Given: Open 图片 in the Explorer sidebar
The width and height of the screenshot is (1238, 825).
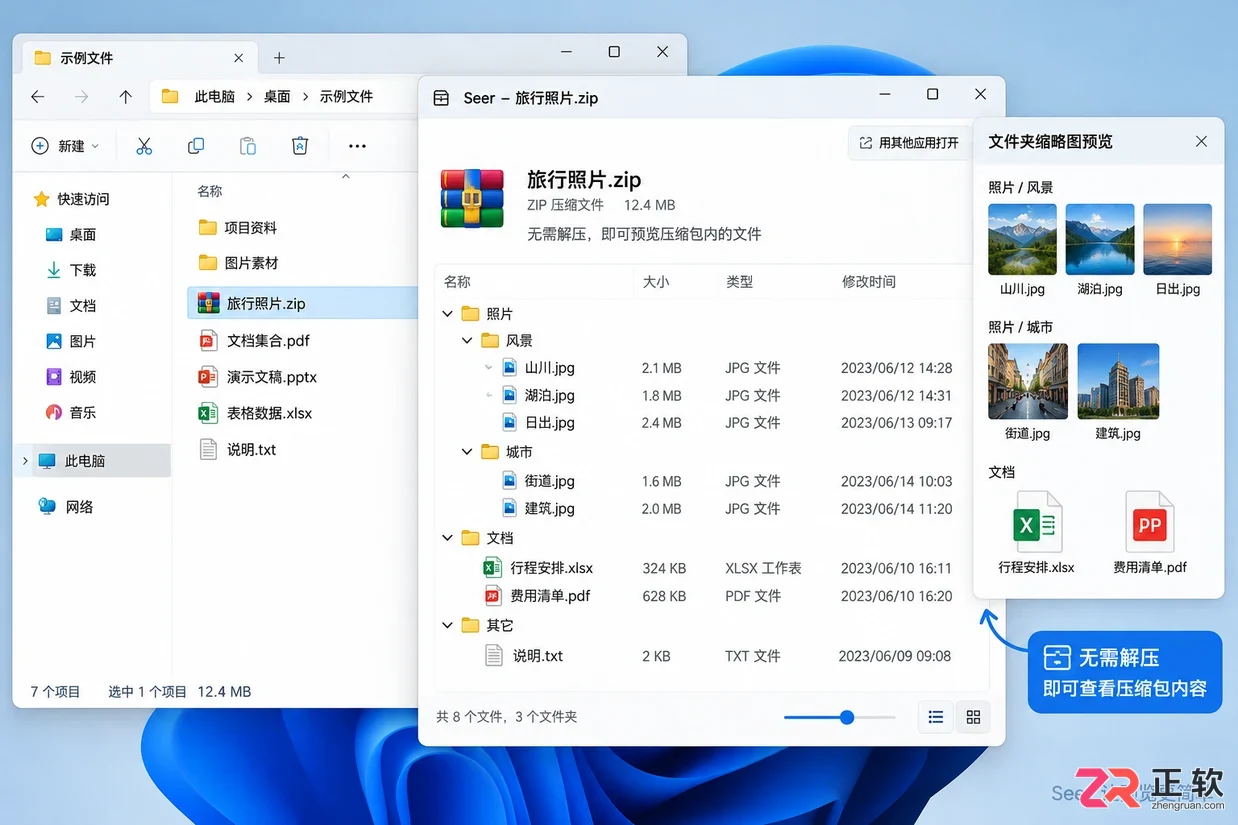Looking at the screenshot, I should pyautogui.click(x=72, y=341).
